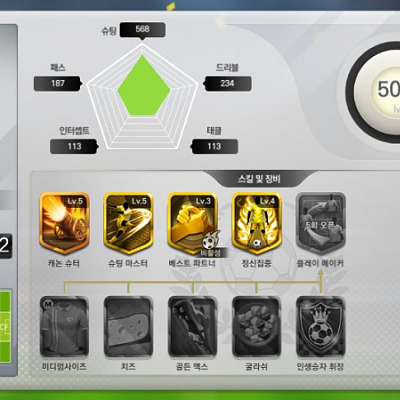
Task: Click the 슈팅 568 stat label
Action: 142,30
